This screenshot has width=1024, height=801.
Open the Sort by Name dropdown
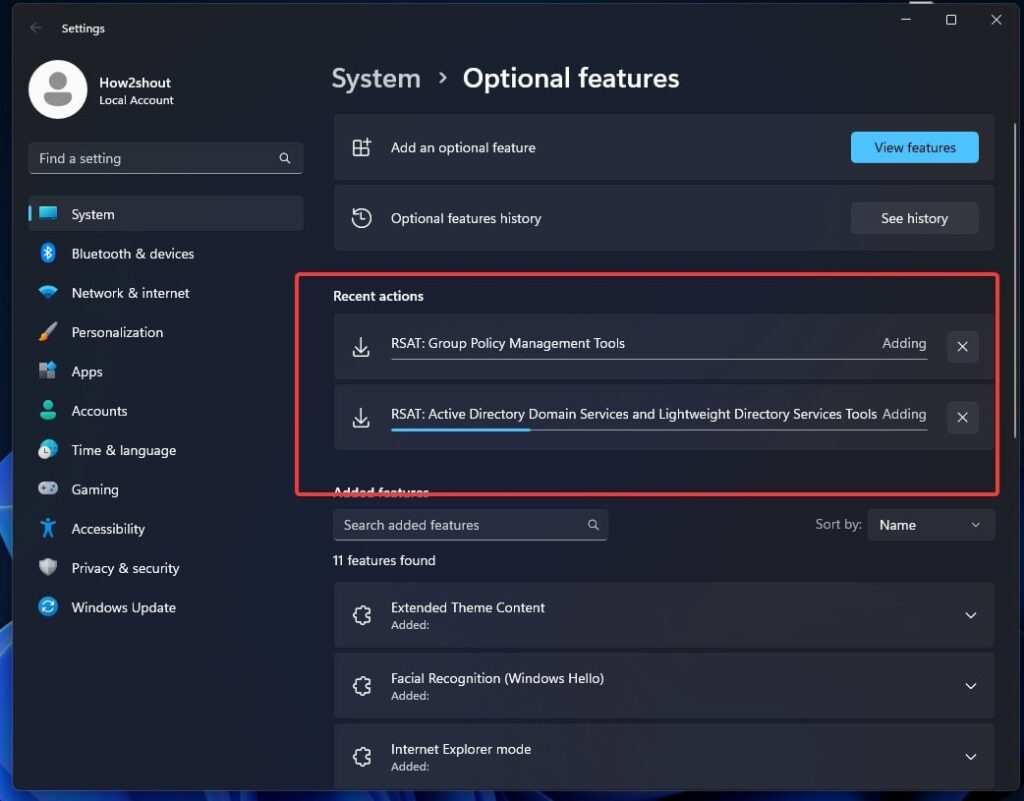coord(930,525)
